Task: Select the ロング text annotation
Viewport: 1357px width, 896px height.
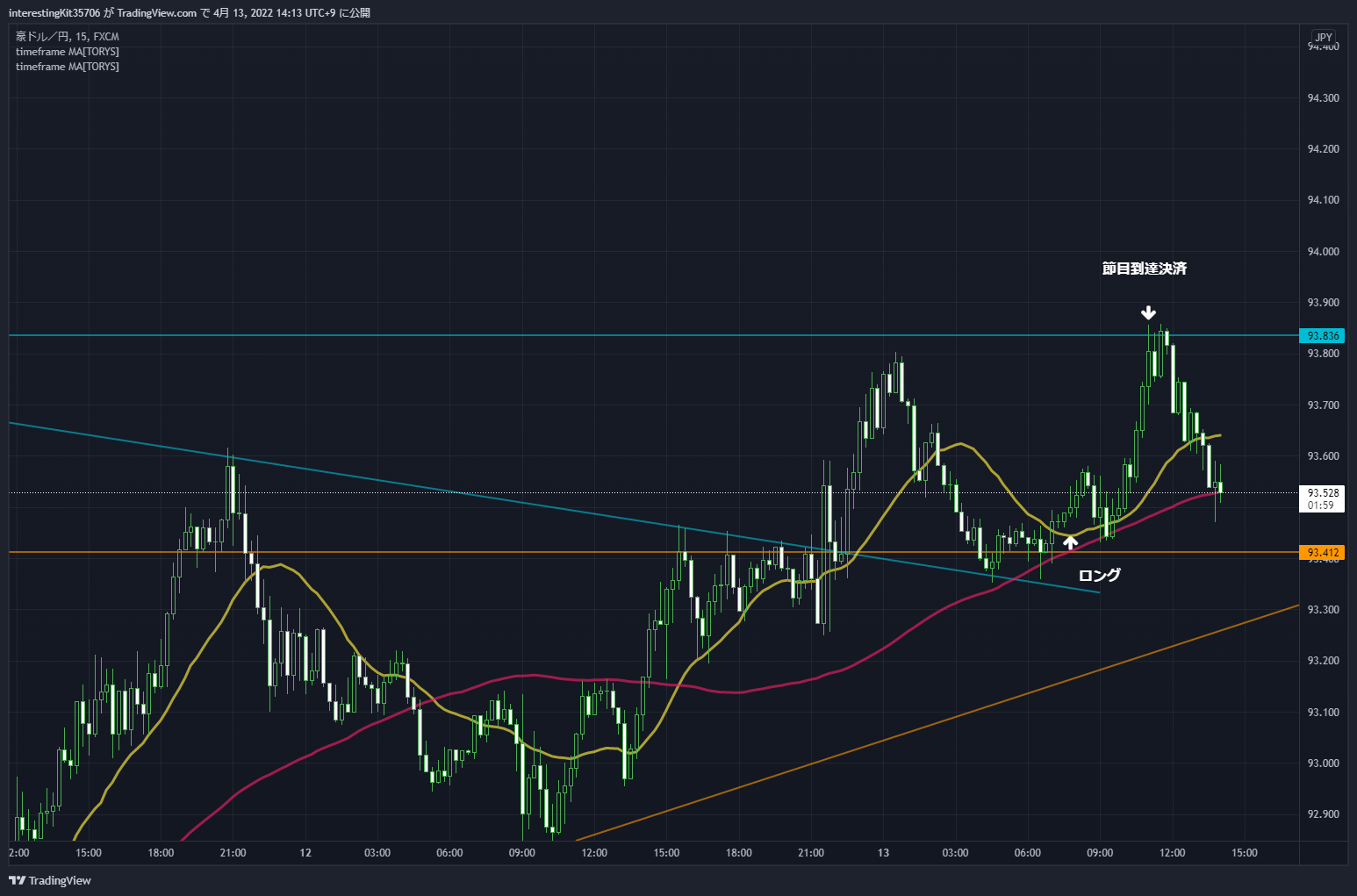Action: coord(1100,575)
